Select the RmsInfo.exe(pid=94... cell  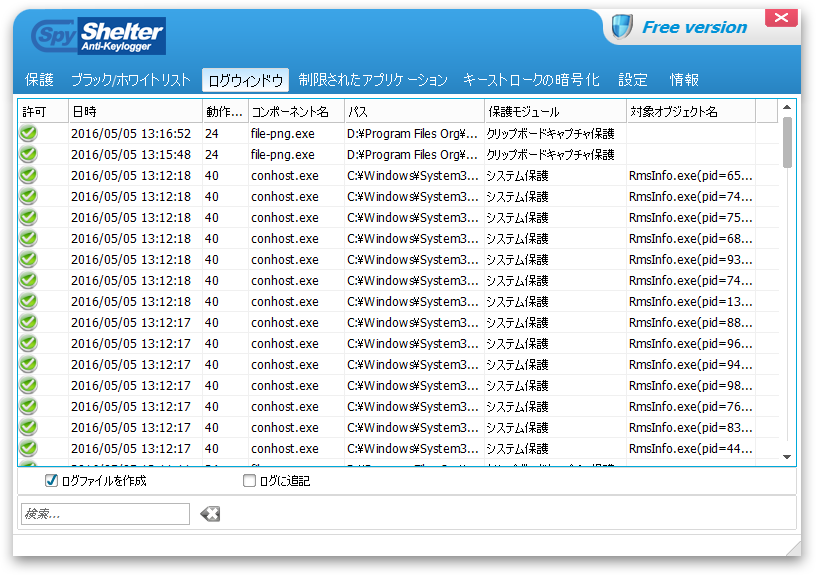click(x=691, y=365)
